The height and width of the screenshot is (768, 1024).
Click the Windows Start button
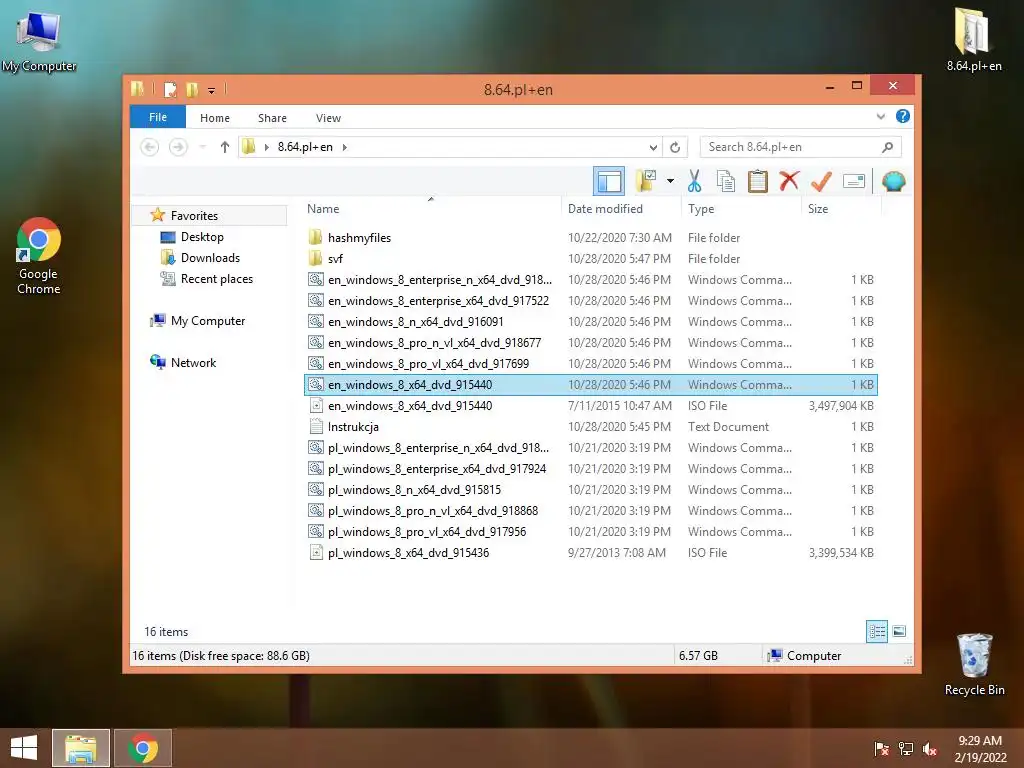[24, 748]
